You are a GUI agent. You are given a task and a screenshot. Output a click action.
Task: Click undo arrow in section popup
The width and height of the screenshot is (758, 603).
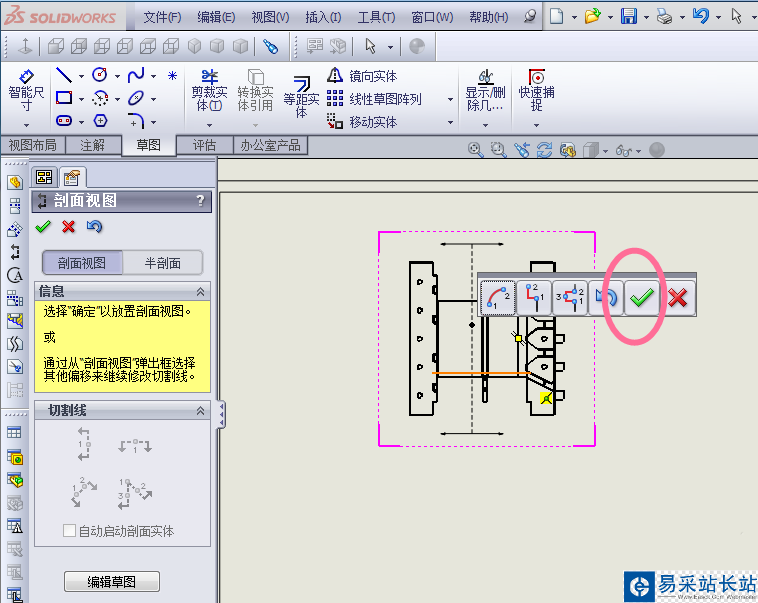click(606, 298)
